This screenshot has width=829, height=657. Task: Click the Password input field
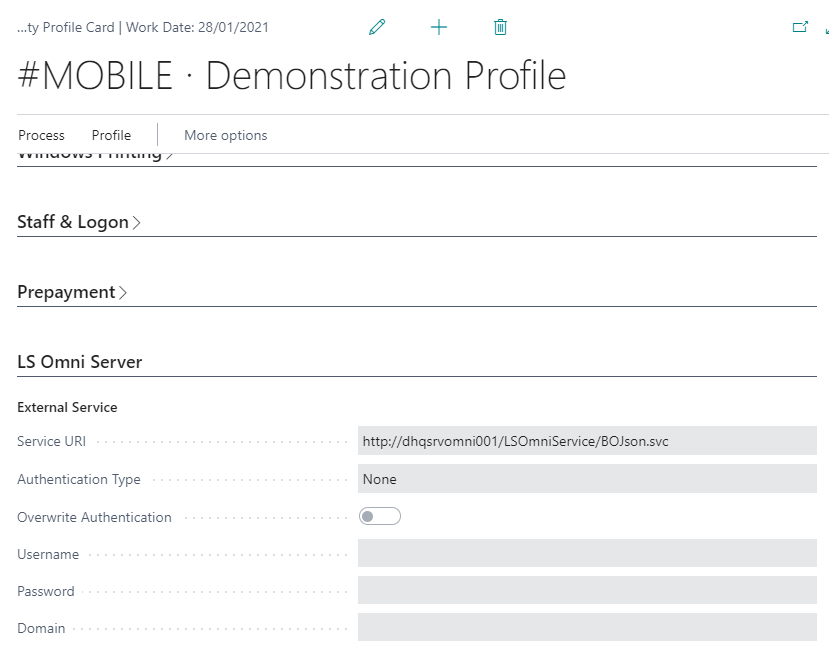pyautogui.click(x=587, y=591)
